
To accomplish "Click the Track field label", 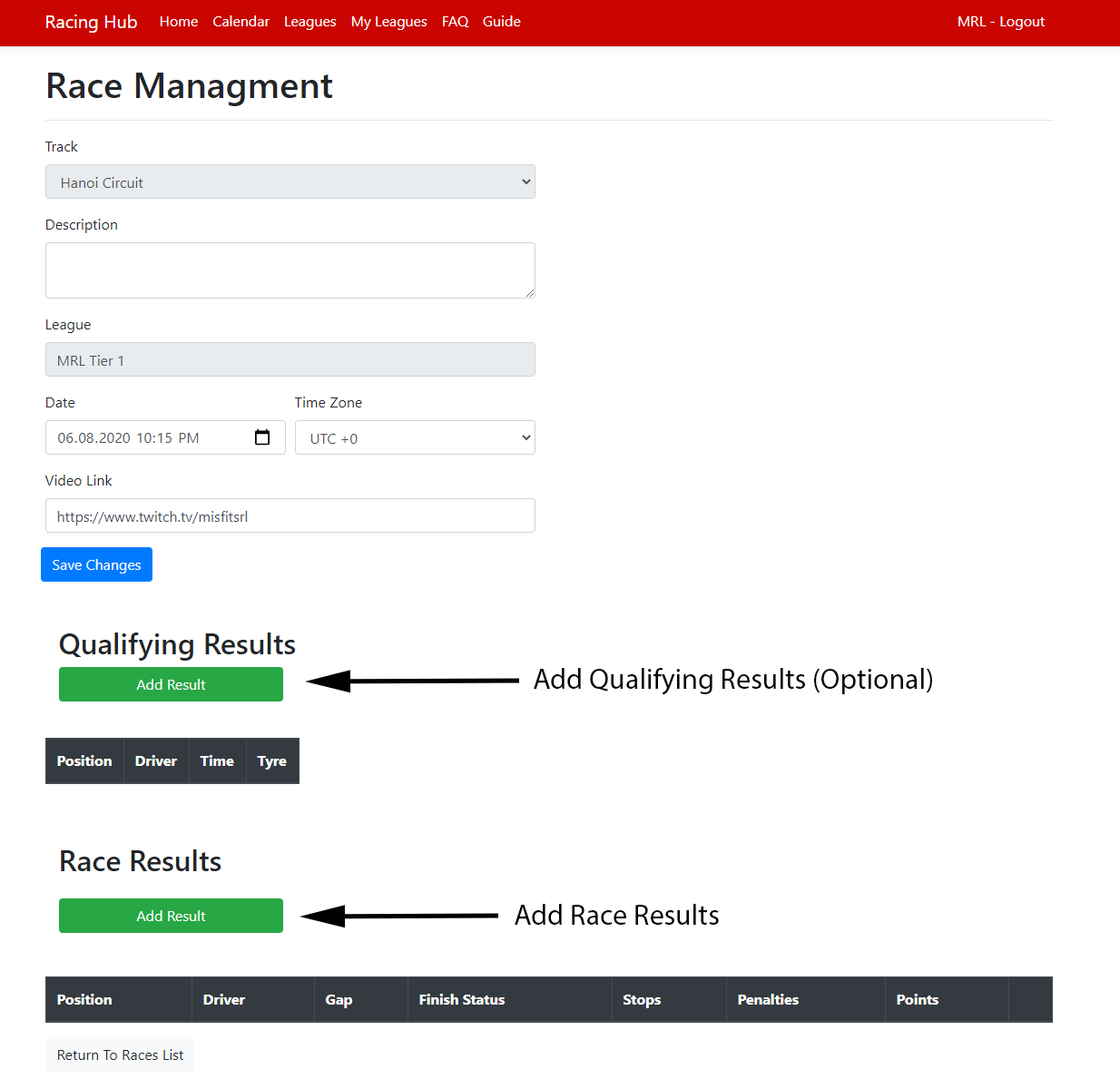I will pyautogui.click(x=62, y=146).
